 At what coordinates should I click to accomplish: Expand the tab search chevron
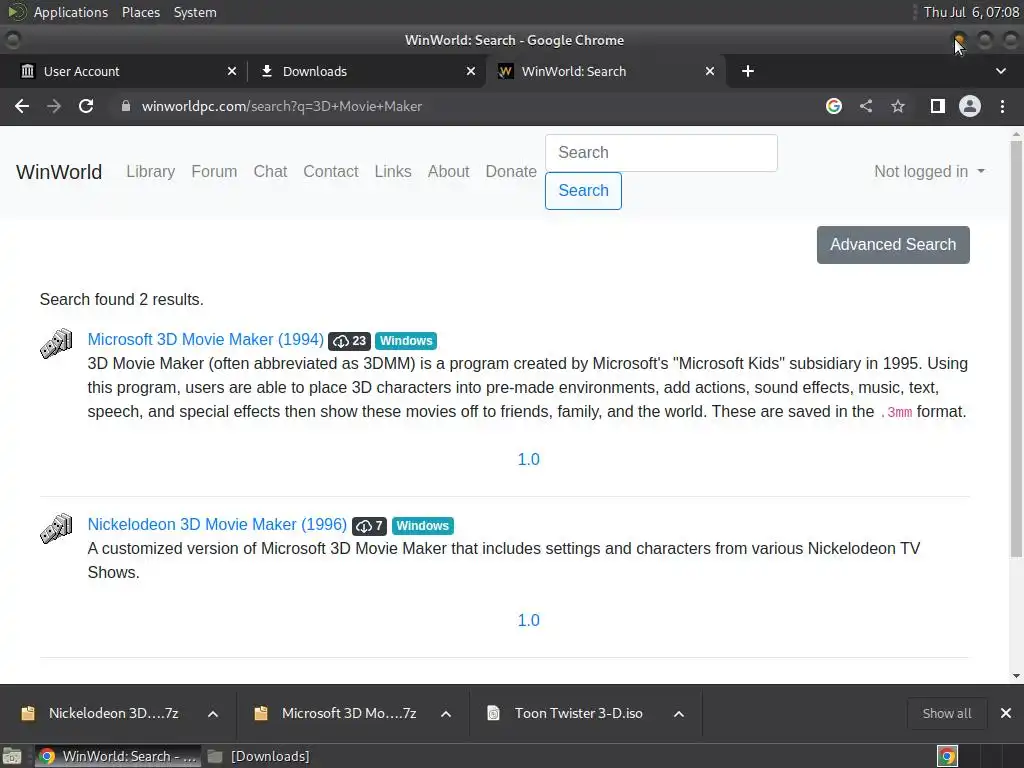point(1000,71)
